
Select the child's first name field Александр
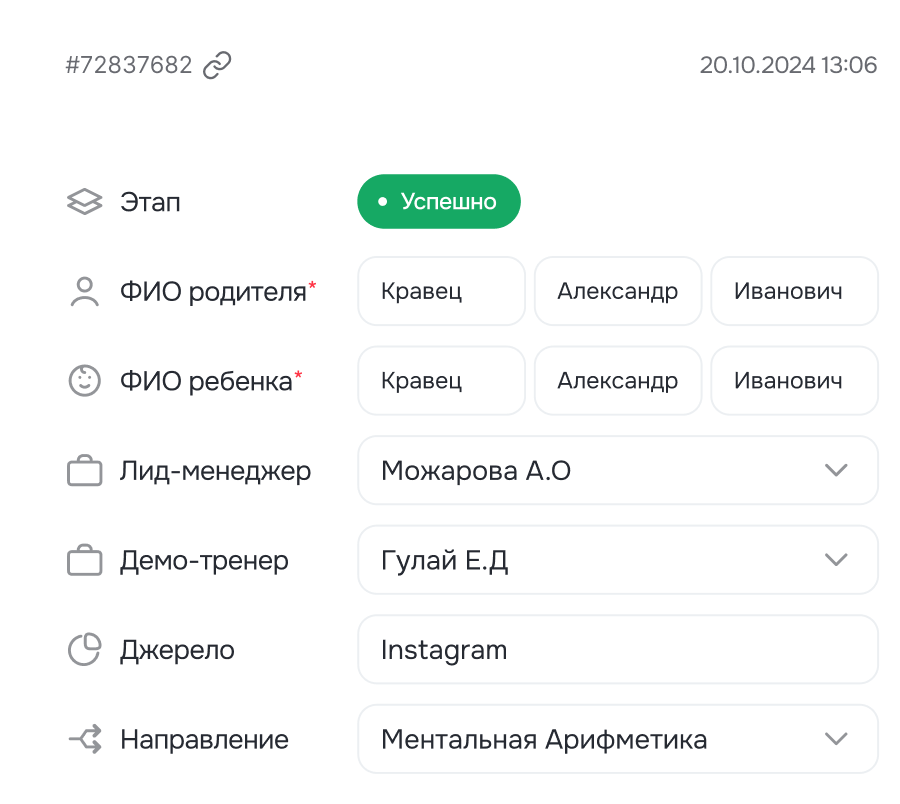coord(617,381)
